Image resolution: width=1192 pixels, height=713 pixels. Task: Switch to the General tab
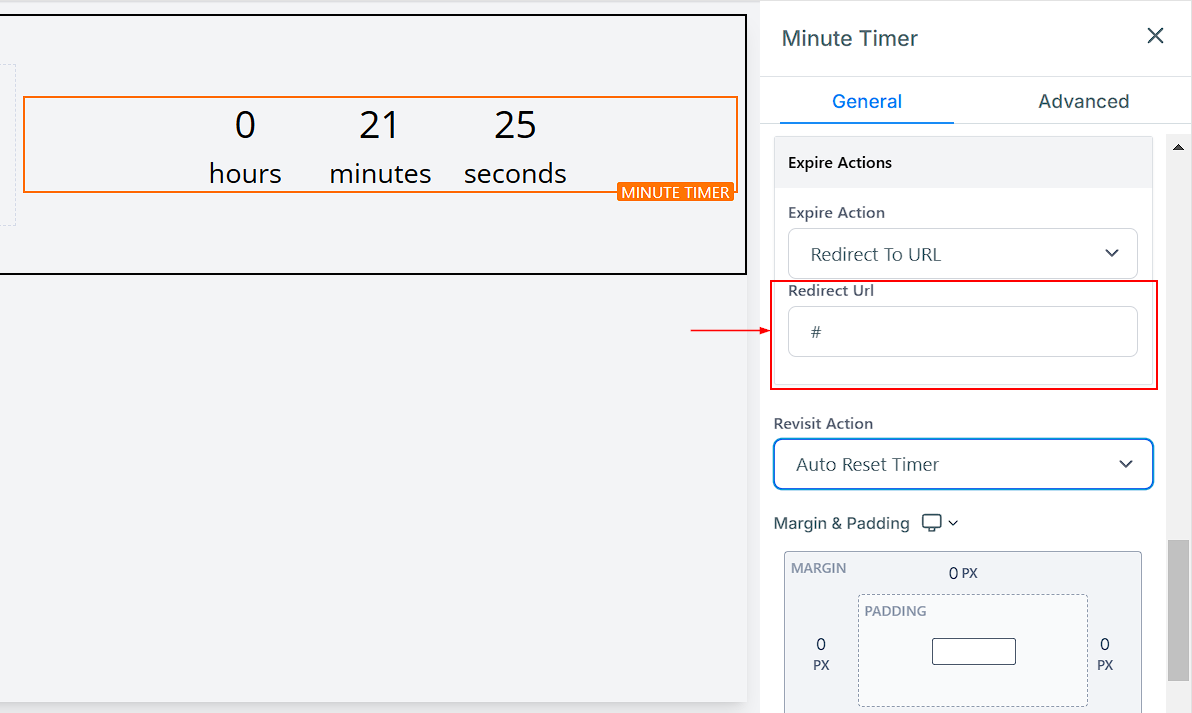[x=867, y=101]
